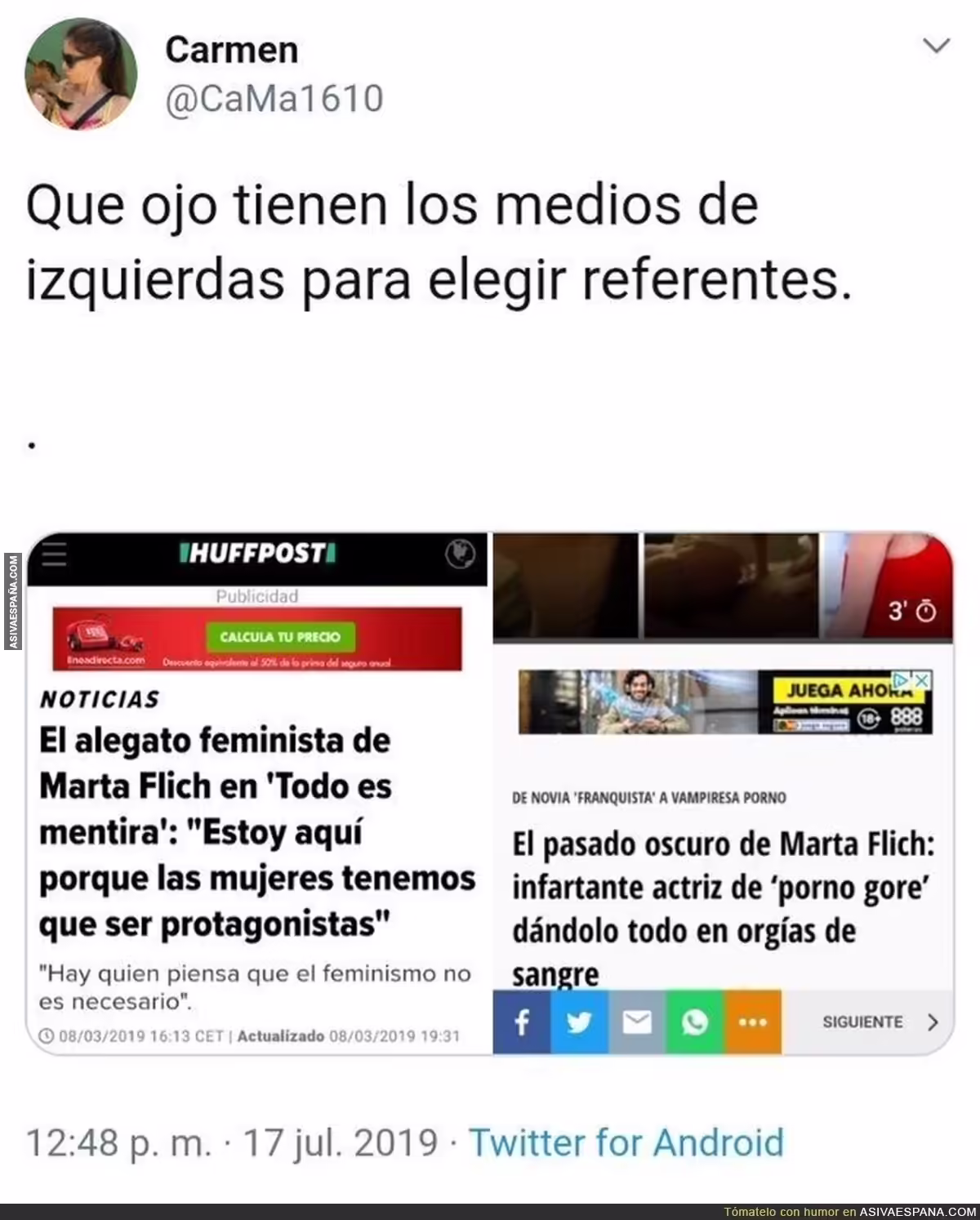The image size is (980, 1220).
Task: Share article through WhatsApp
Action: tap(694, 1022)
